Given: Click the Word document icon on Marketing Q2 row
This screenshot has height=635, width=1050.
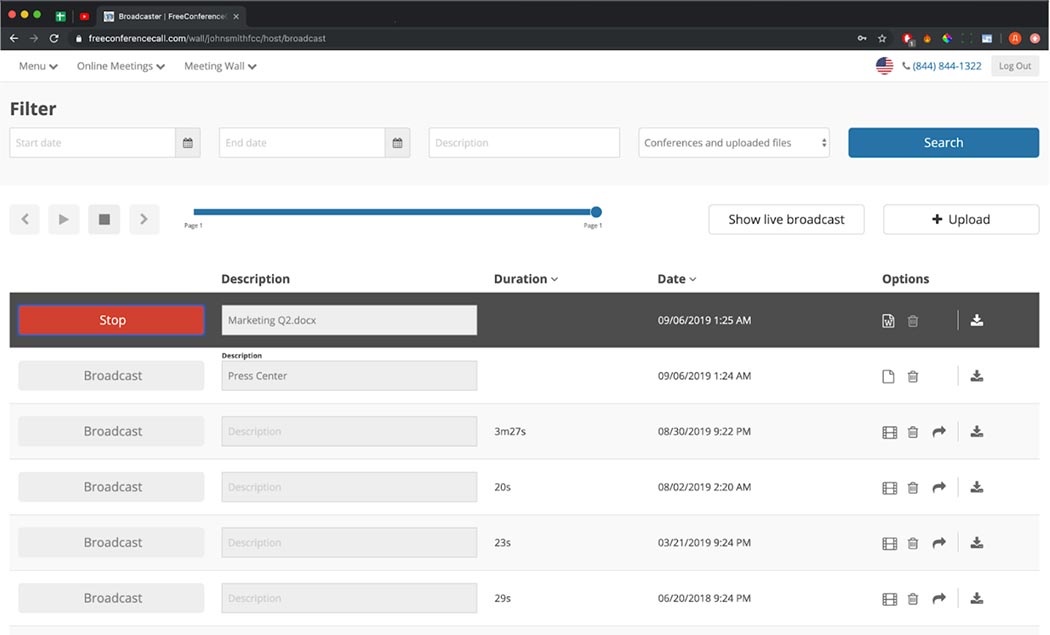Looking at the screenshot, I should (x=888, y=320).
